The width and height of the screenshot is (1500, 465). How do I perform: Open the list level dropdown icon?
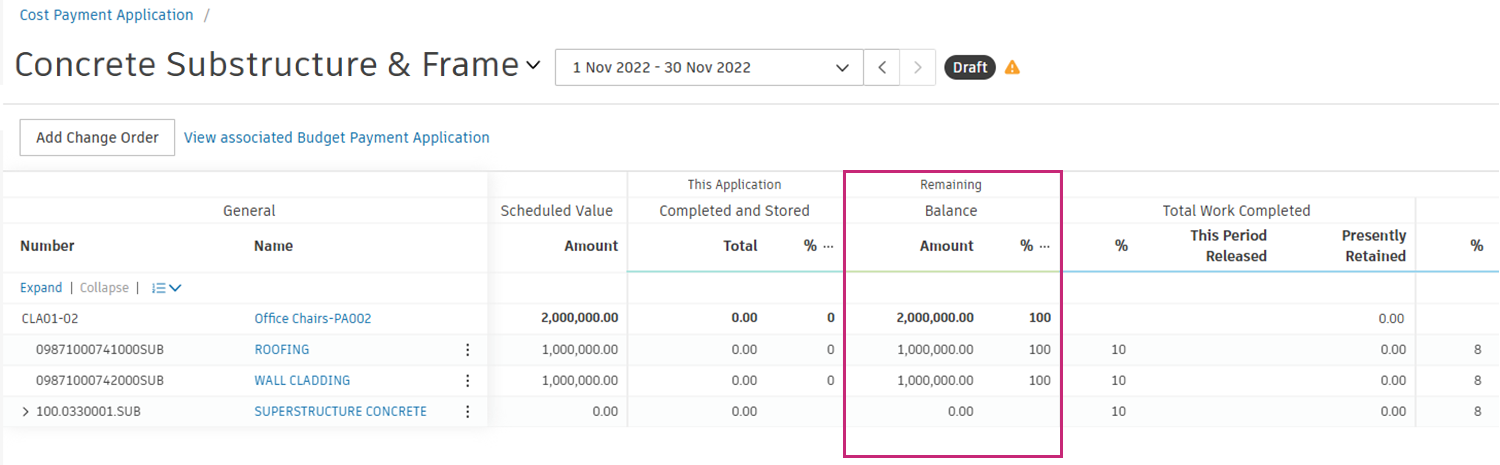166,288
